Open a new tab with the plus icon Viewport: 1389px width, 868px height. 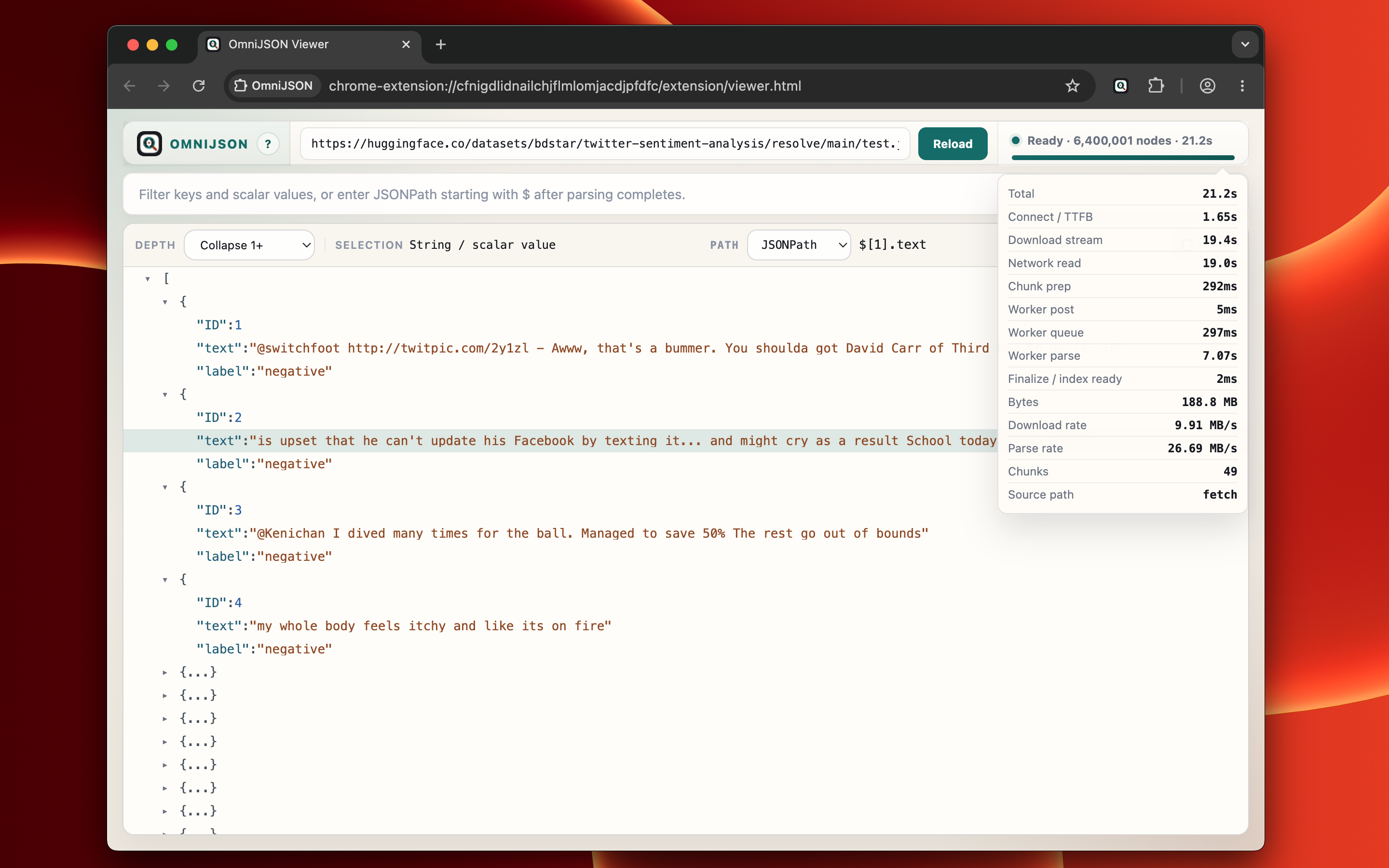[440, 44]
